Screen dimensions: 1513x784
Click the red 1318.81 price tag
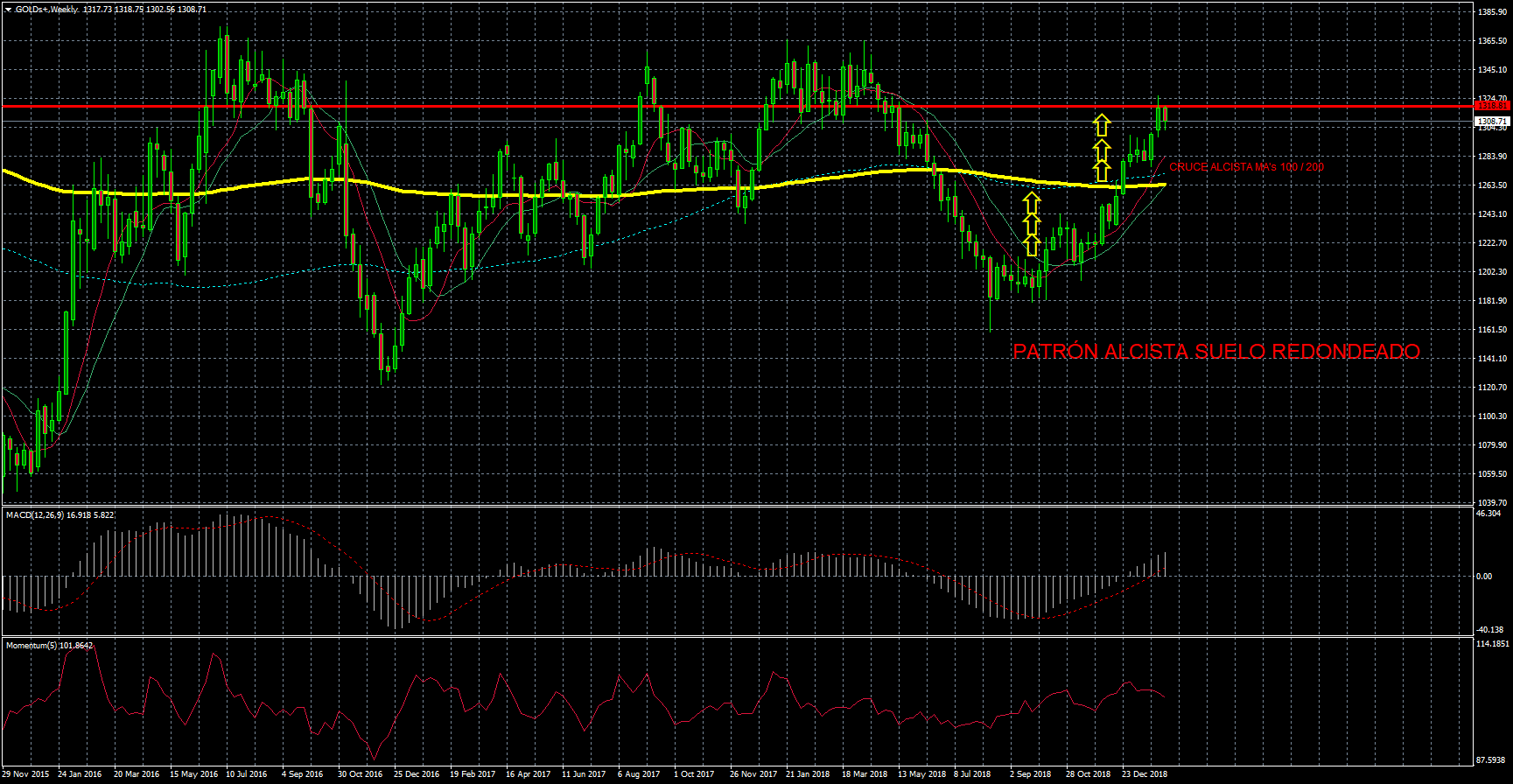coord(1490,106)
